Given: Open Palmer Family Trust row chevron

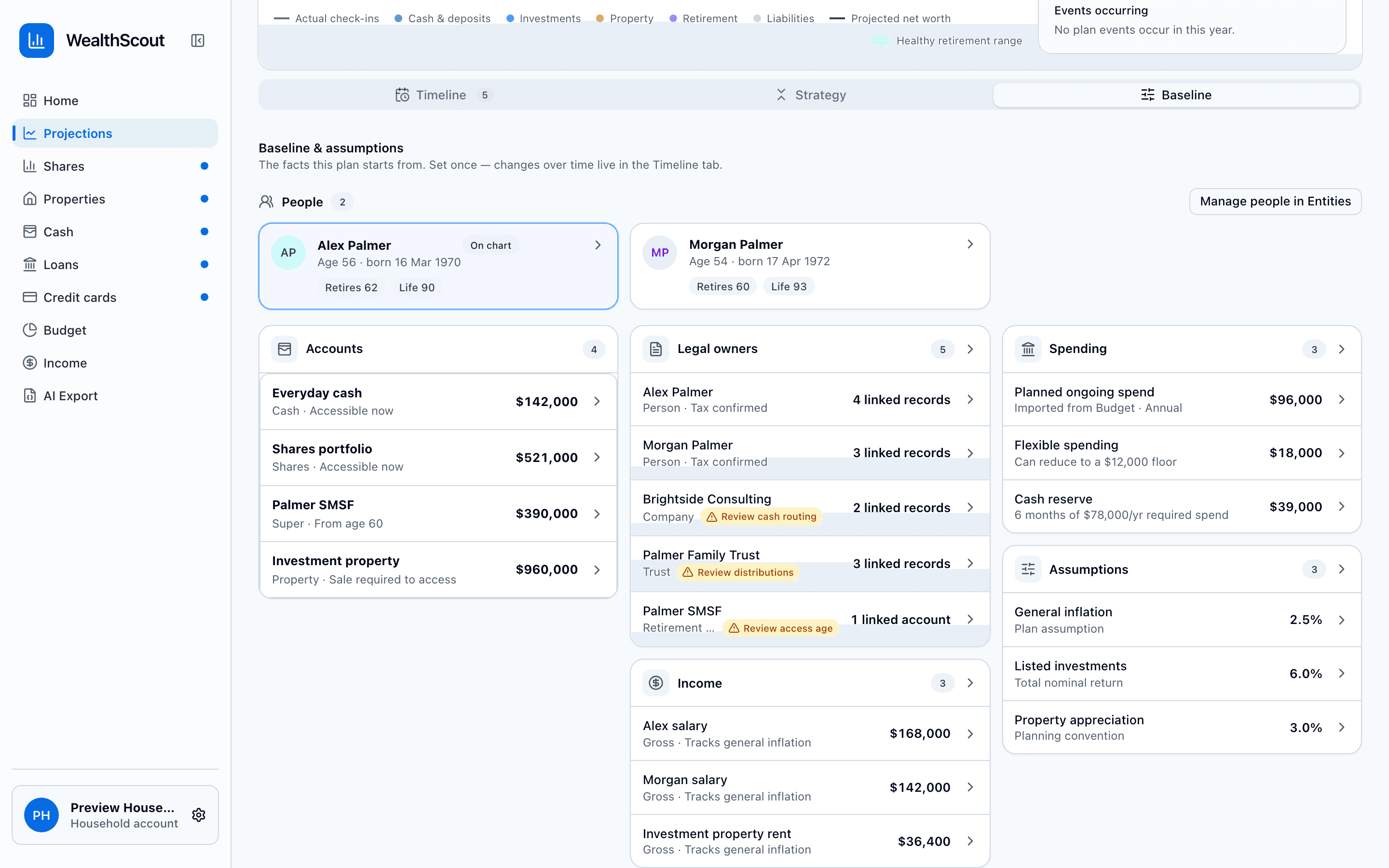Looking at the screenshot, I should 970,563.
